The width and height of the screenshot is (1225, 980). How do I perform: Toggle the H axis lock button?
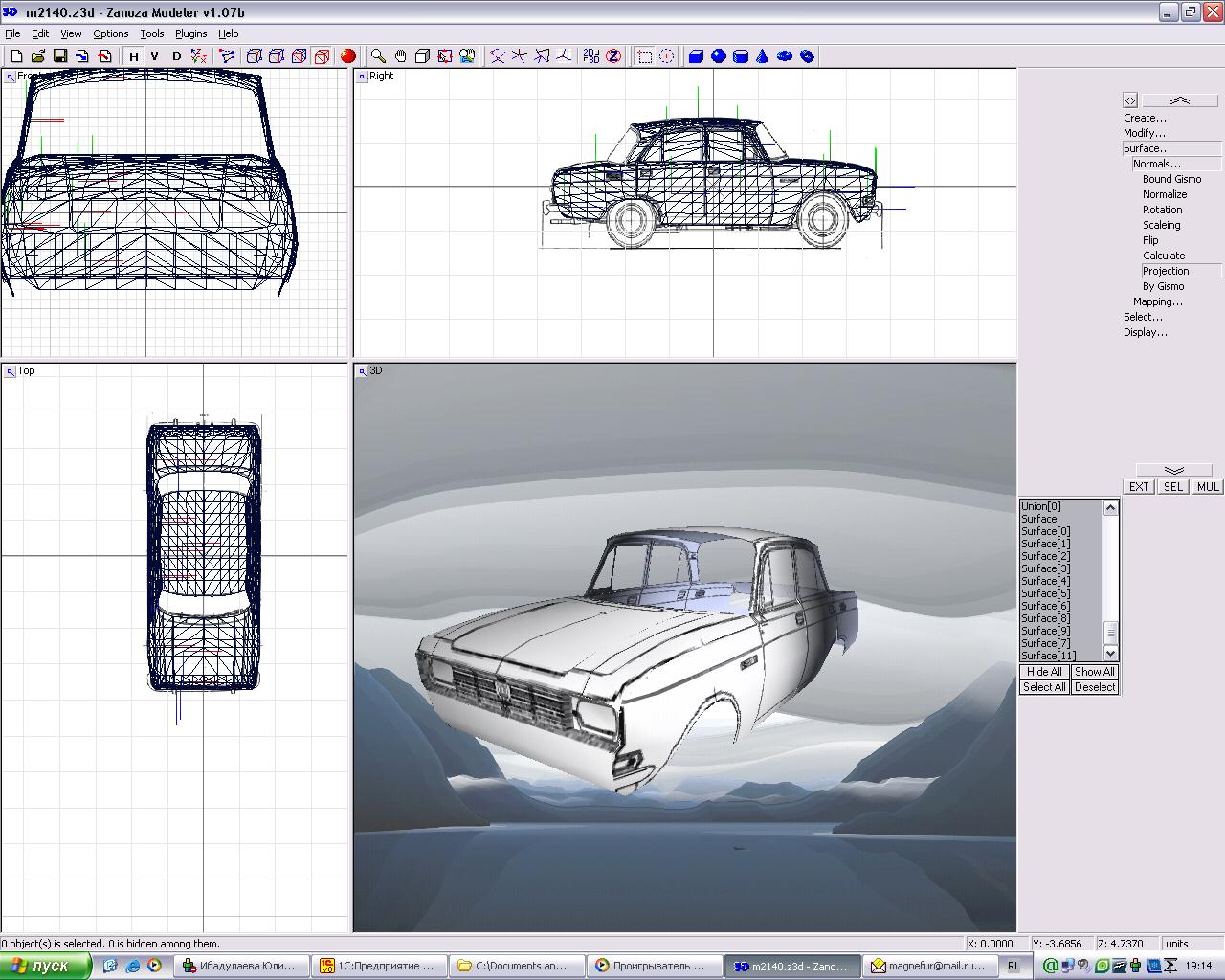(134, 56)
